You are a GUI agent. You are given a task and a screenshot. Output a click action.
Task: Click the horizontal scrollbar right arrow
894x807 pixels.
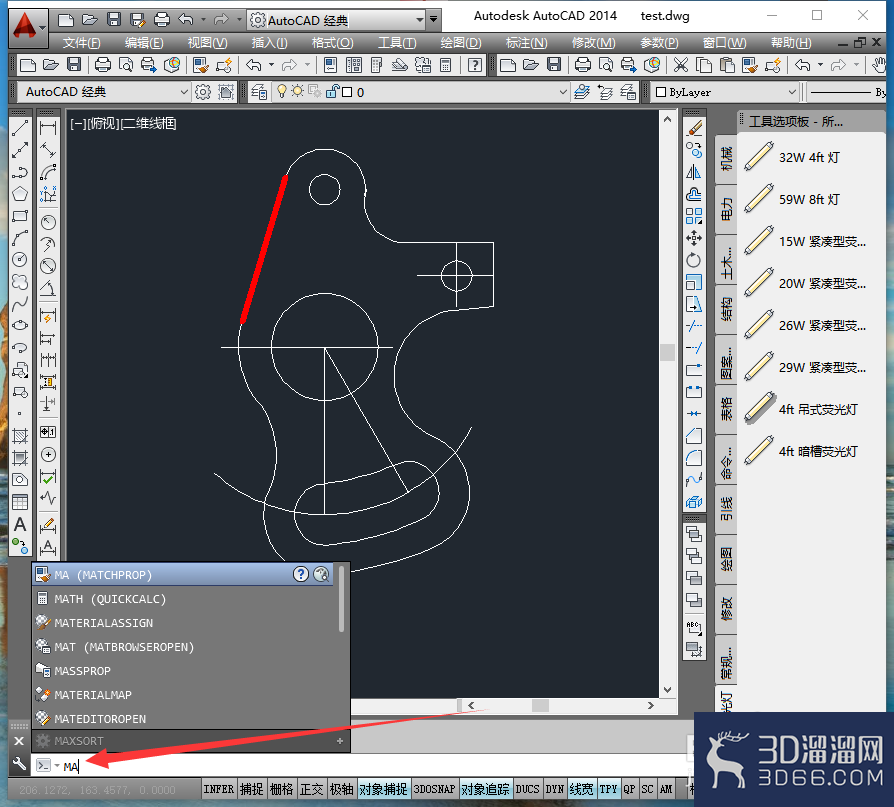click(x=651, y=705)
